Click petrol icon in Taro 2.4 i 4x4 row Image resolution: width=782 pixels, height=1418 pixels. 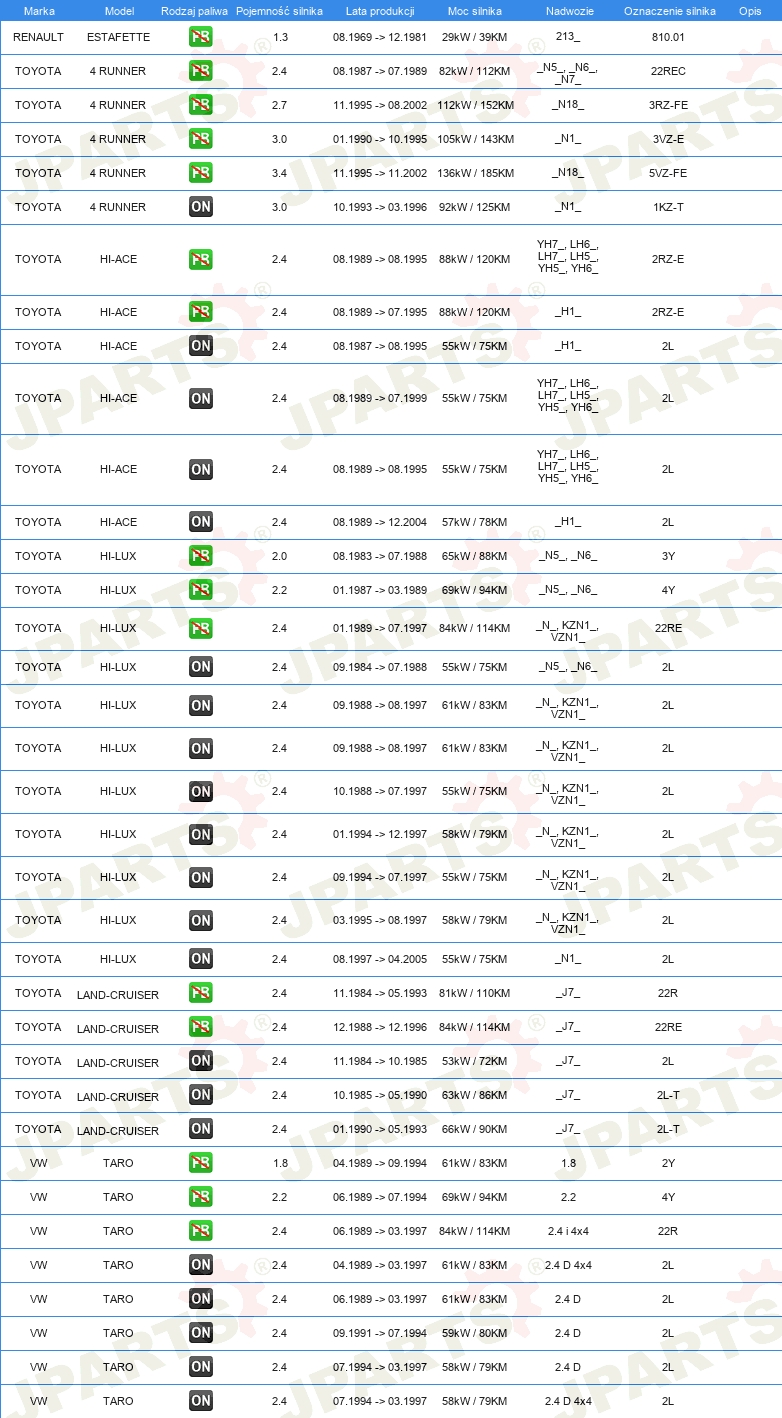pyautogui.click(x=201, y=1231)
